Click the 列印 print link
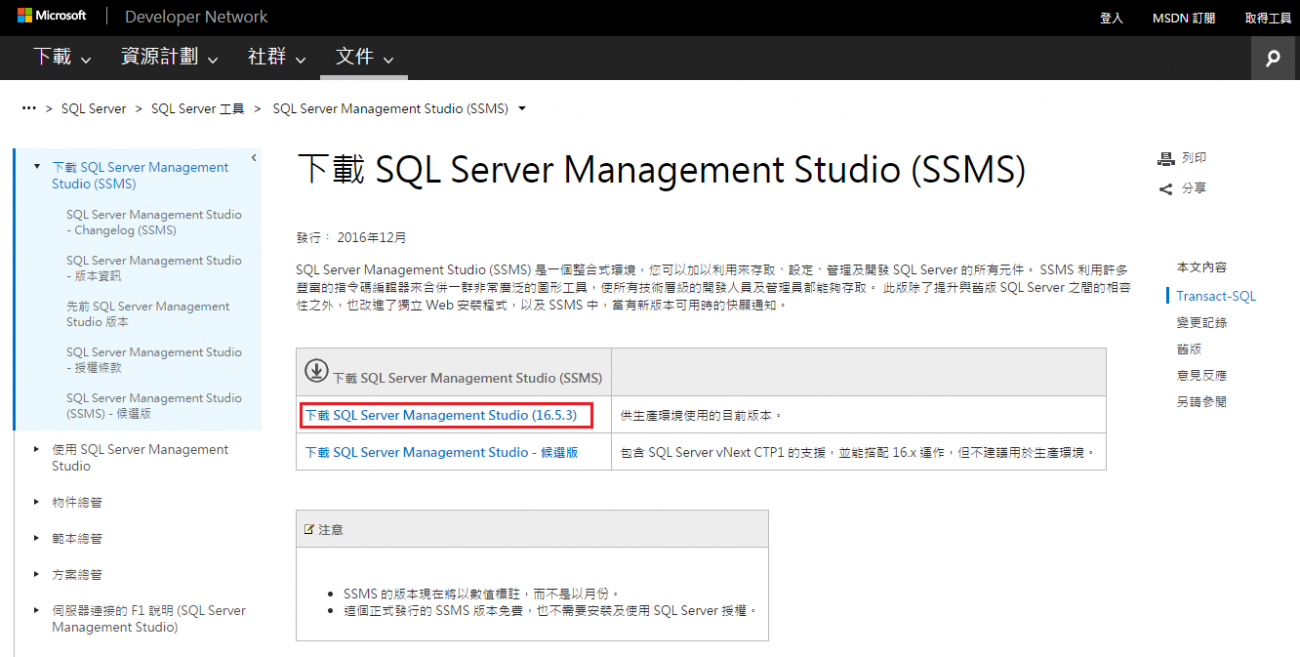The height and width of the screenshot is (657, 1300). click(x=1194, y=158)
